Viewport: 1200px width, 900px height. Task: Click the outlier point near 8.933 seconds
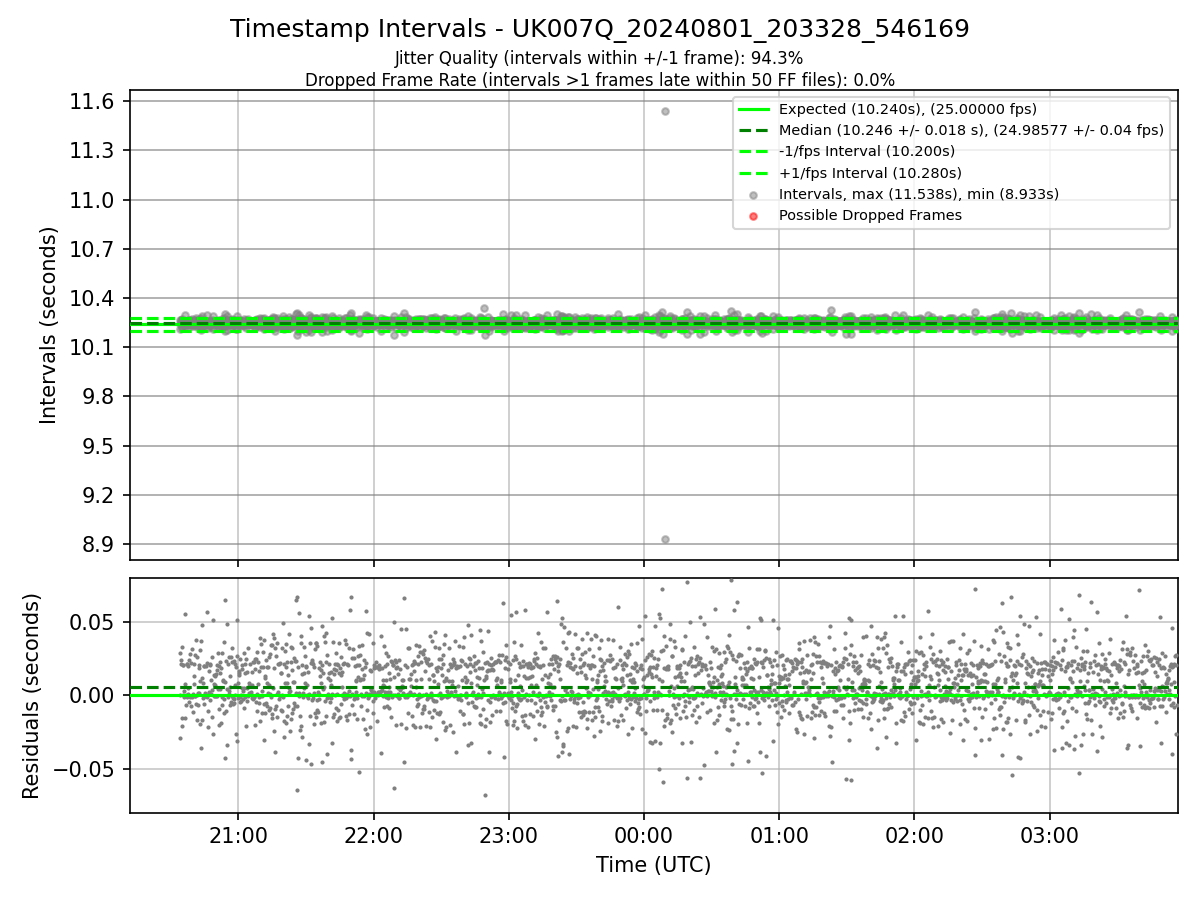[665, 539]
